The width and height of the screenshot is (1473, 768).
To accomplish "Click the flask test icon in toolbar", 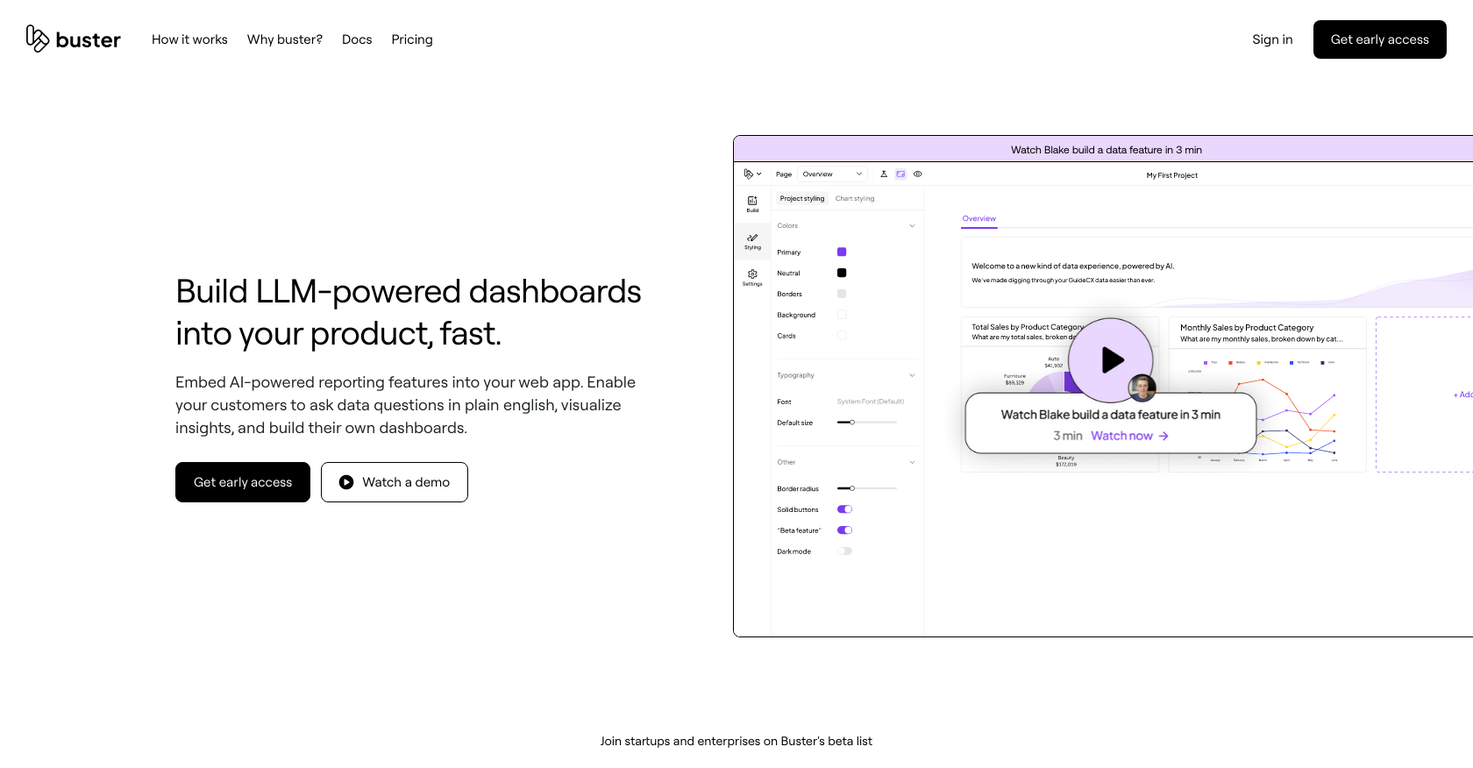I will click(x=884, y=174).
